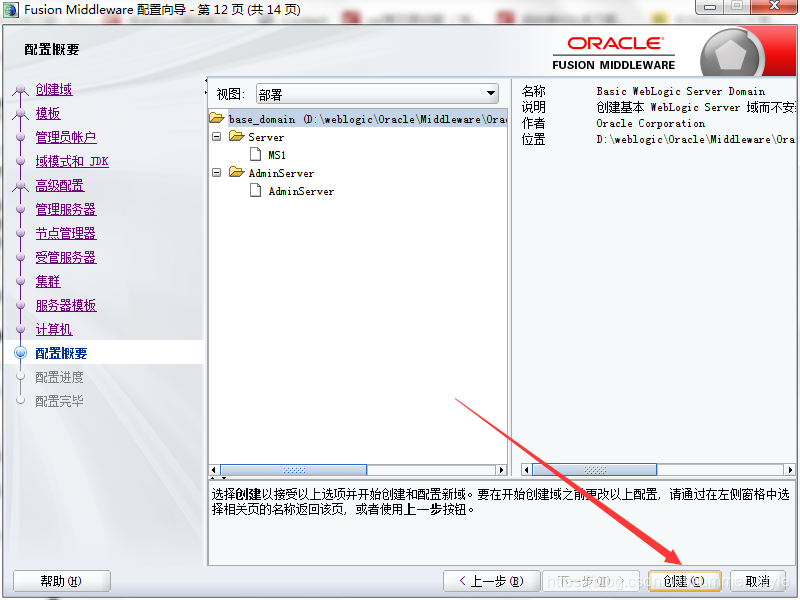Viewport: 800px width, 600px height.
Task: Open the 管理员帐户 step
Action: [66, 137]
